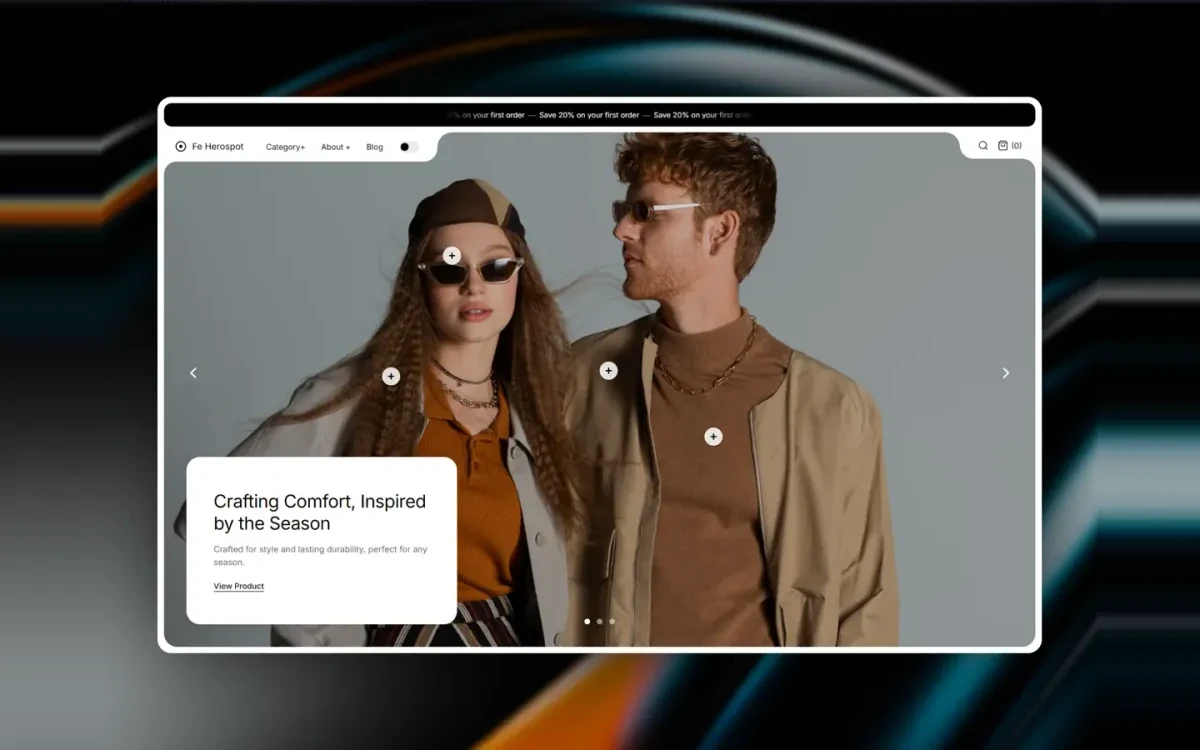Expand the Category+ dropdown menu
1200x750 pixels.
pyautogui.click(x=285, y=147)
